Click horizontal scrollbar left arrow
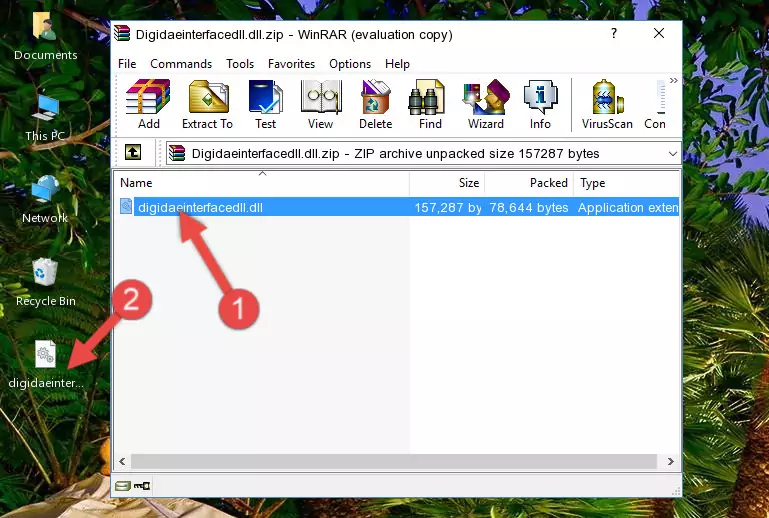 pos(122,461)
